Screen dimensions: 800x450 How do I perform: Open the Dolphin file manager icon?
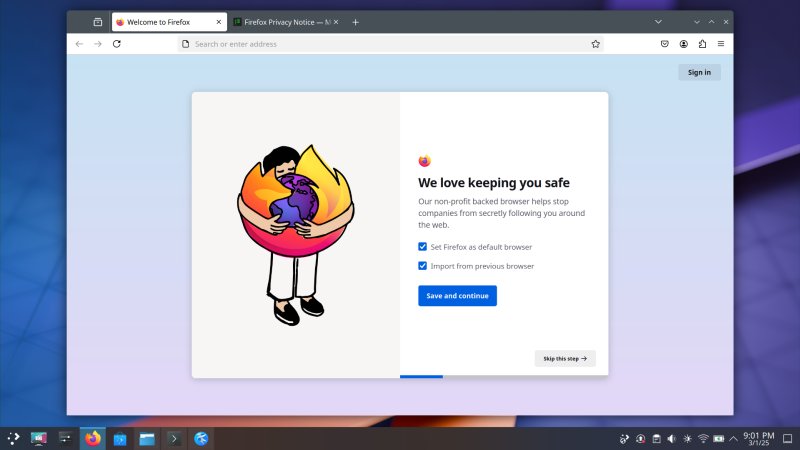coord(147,438)
